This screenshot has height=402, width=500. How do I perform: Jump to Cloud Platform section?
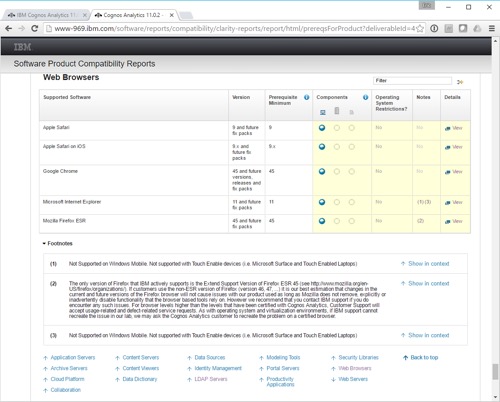67,379
